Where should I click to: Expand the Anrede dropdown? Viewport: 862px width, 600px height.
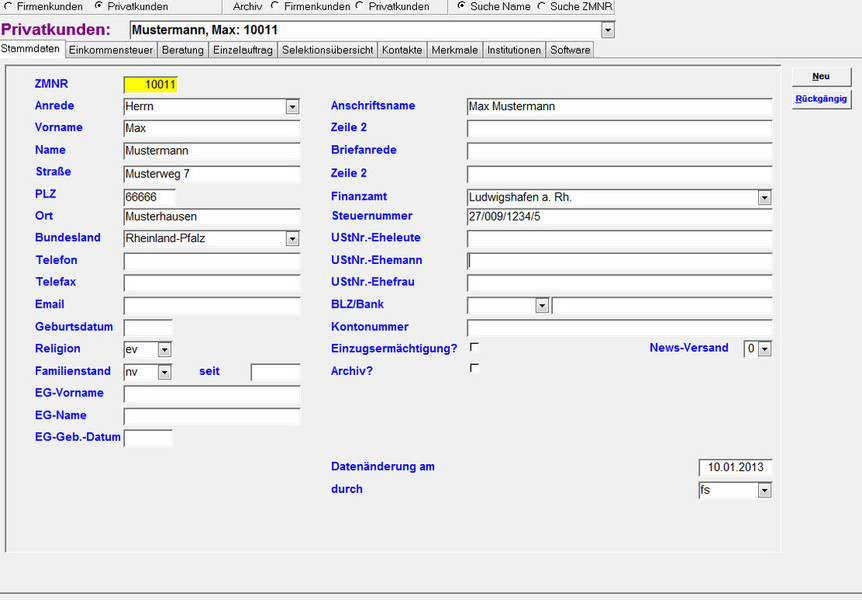[292, 107]
